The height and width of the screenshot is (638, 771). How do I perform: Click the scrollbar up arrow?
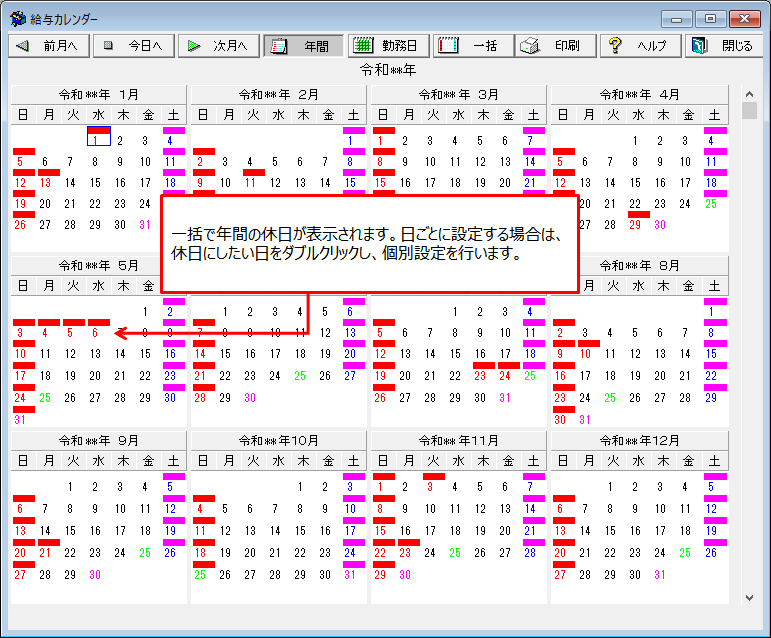pyautogui.click(x=749, y=93)
